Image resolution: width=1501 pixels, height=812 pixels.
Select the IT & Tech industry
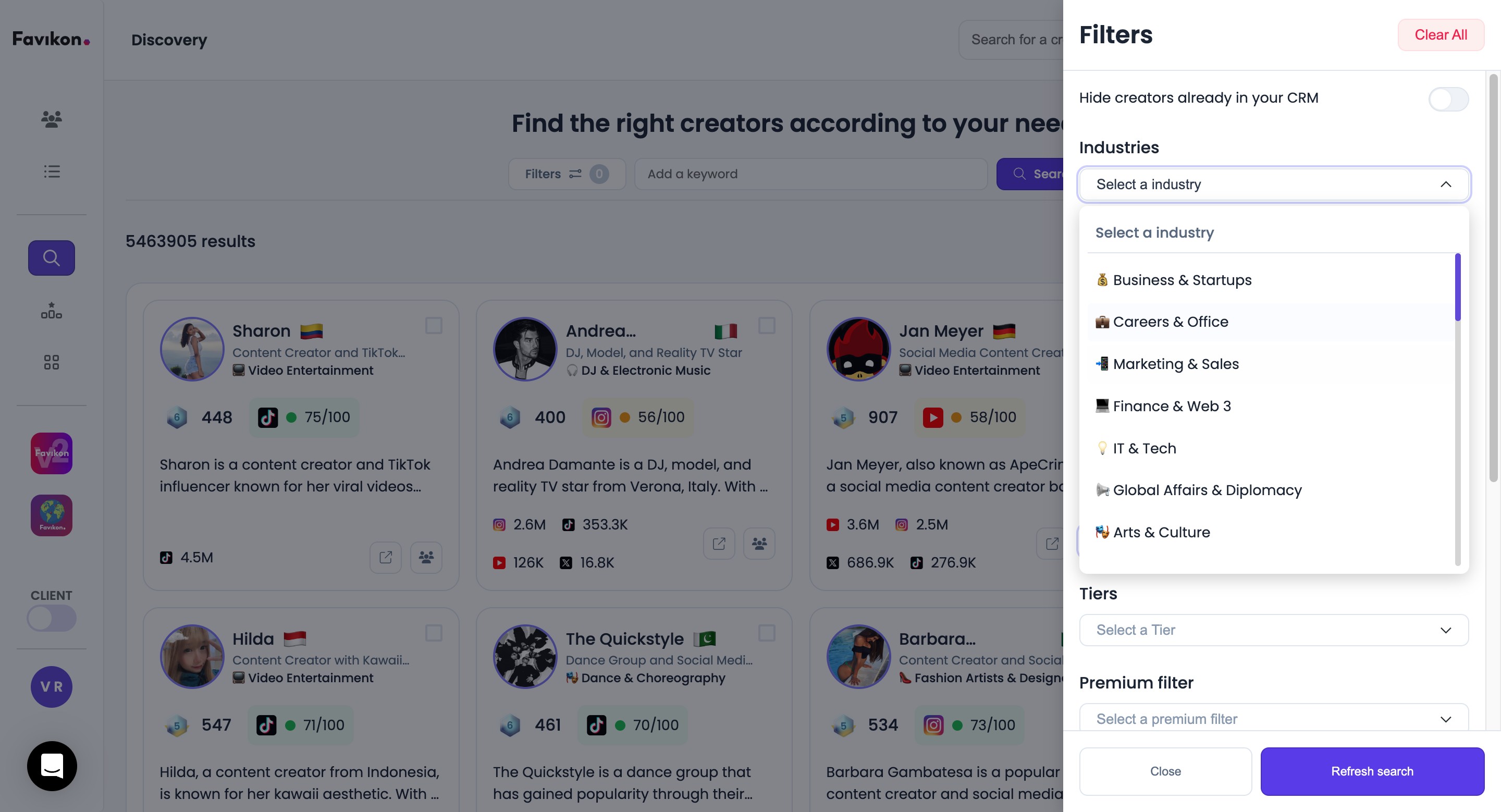[1144, 449]
